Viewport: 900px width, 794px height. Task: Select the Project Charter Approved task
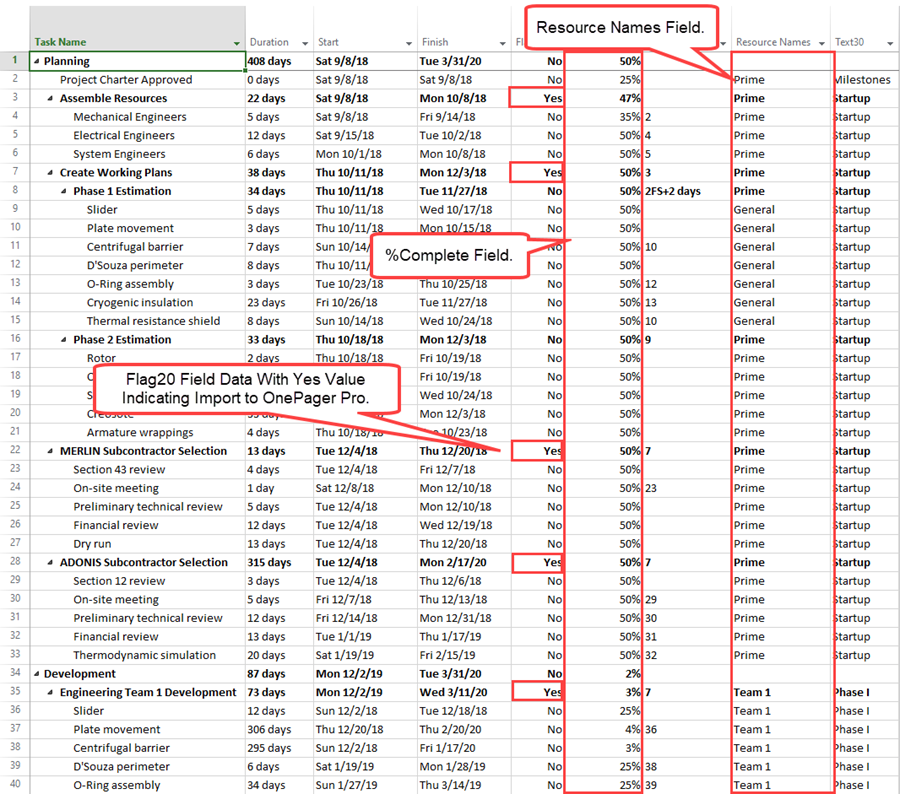125,80
